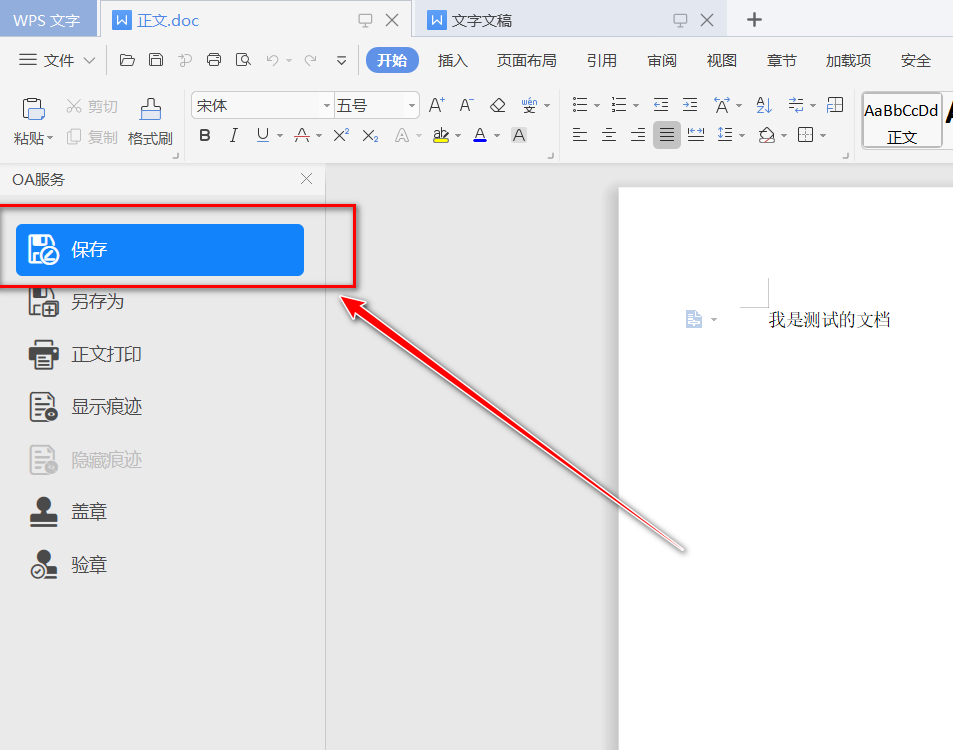Close the OA服务 side panel

(x=307, y=179)
